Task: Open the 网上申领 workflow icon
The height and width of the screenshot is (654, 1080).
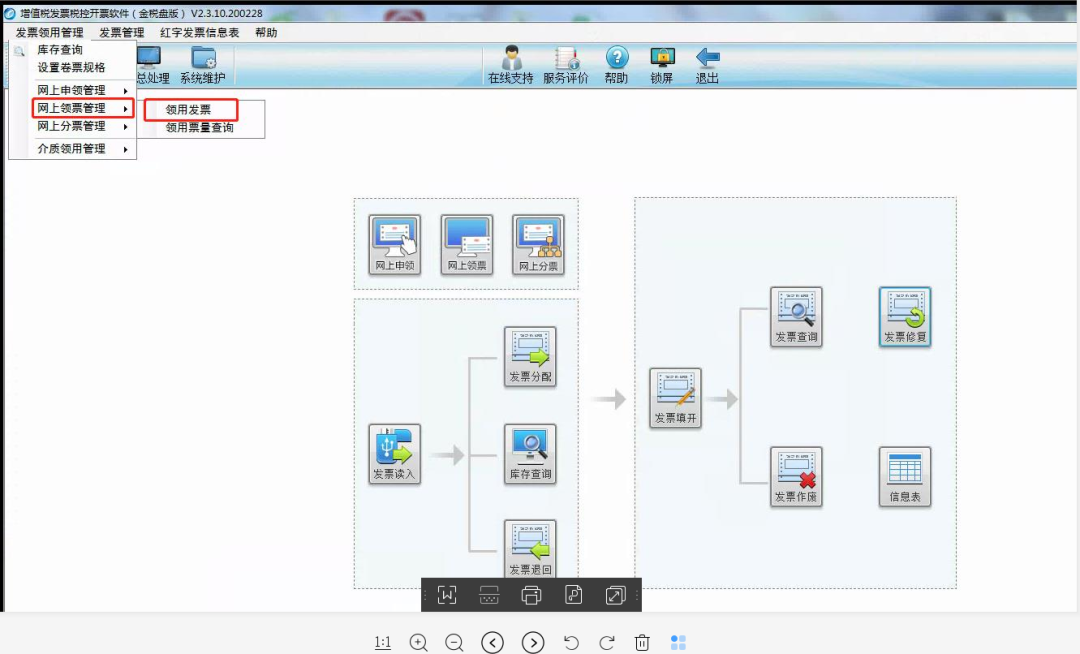Action: coord(395,244)
